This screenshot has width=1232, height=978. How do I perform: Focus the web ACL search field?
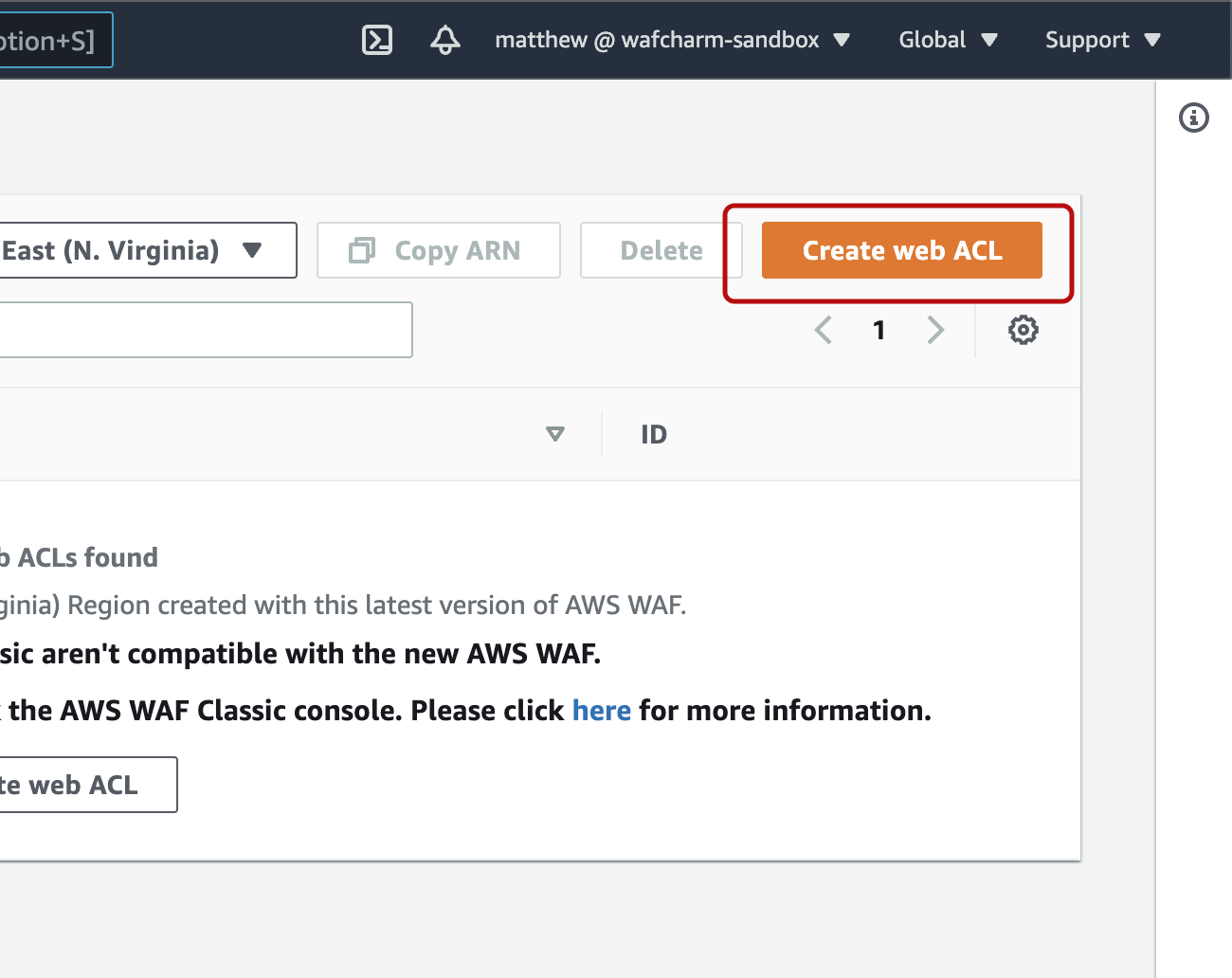[206, 330]
